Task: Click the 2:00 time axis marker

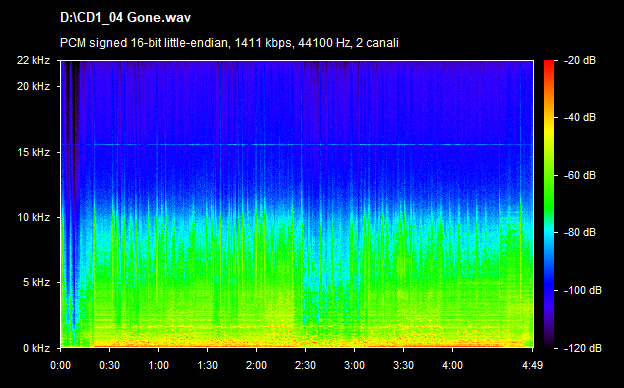Action: pos(256,365)
